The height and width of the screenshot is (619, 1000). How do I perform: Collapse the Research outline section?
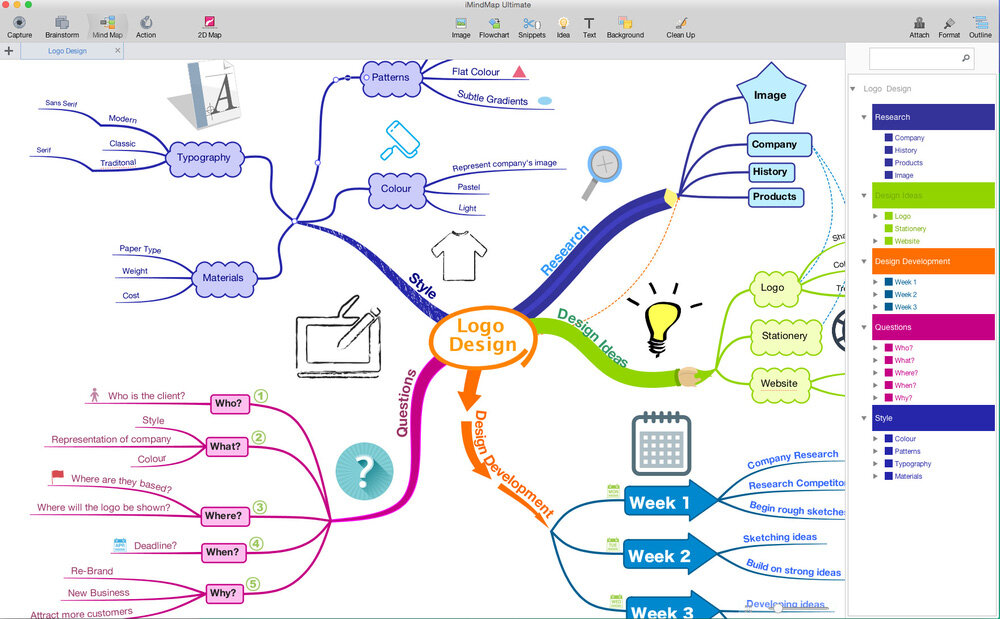click(864, 117)
